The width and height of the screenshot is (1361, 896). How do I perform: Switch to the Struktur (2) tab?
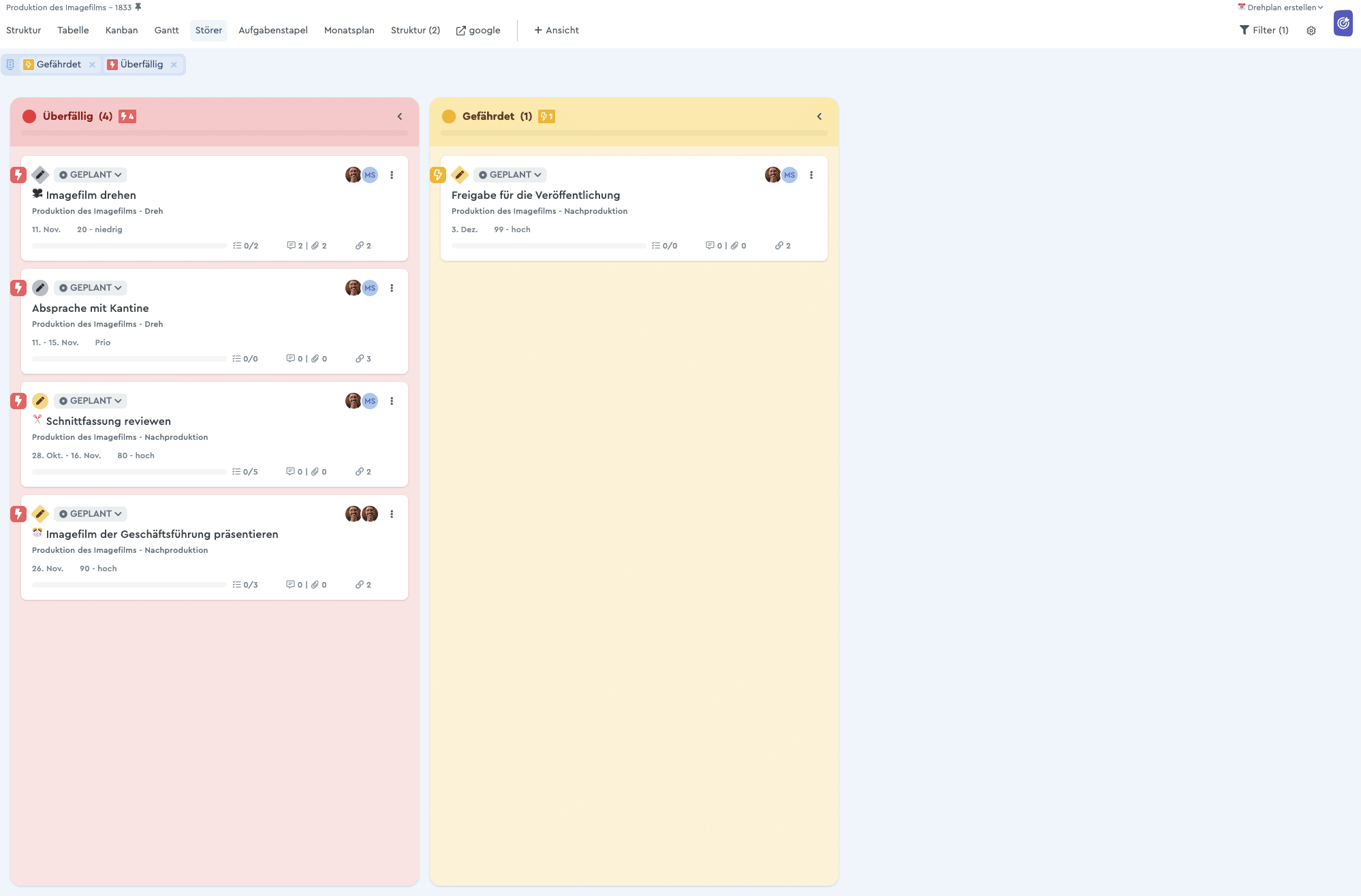point(416,31)
